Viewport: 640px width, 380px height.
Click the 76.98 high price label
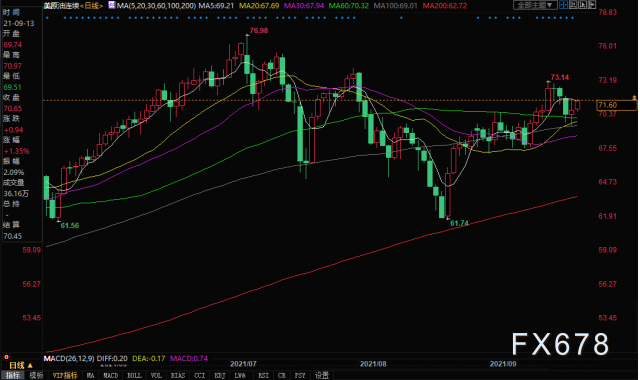[x=259, y=31]
